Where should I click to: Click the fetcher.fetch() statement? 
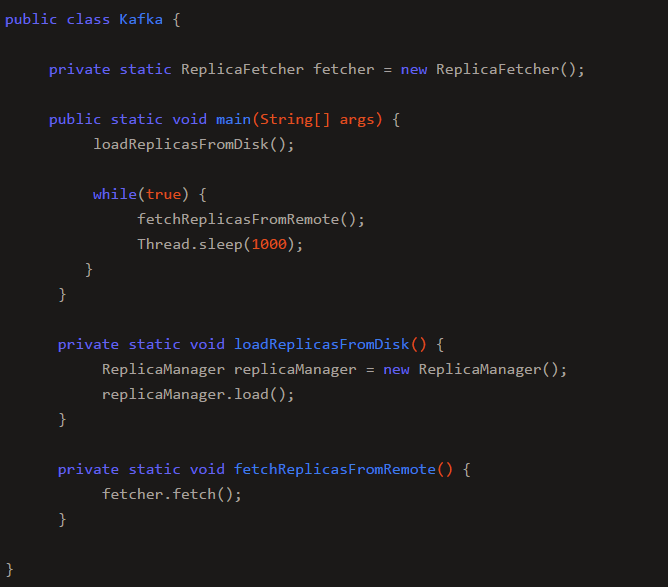(x=171, y=495)
